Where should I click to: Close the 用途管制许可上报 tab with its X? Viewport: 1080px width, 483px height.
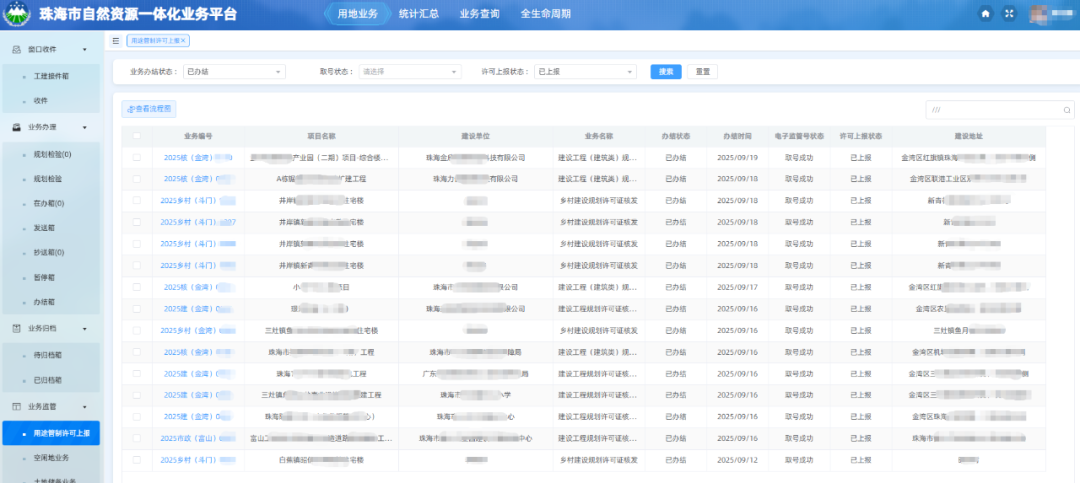(183, 41)
